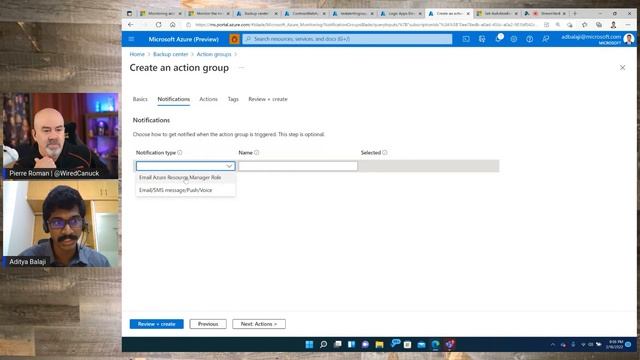Screen dimensions: 640x360
Task: Open the Notification type dropdown
Action: [186, 166]
